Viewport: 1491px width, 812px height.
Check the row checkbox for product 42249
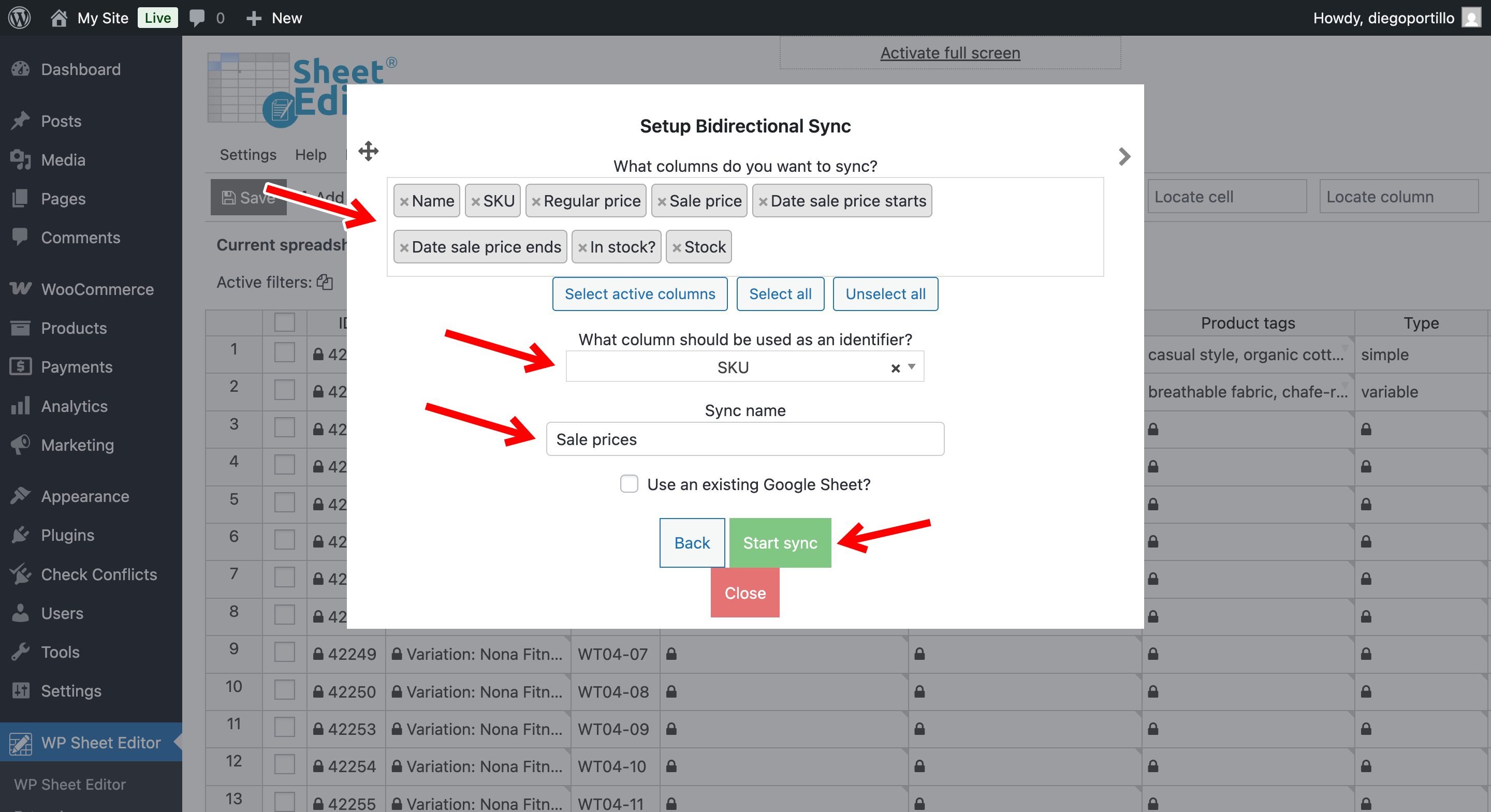pos(284,654)
